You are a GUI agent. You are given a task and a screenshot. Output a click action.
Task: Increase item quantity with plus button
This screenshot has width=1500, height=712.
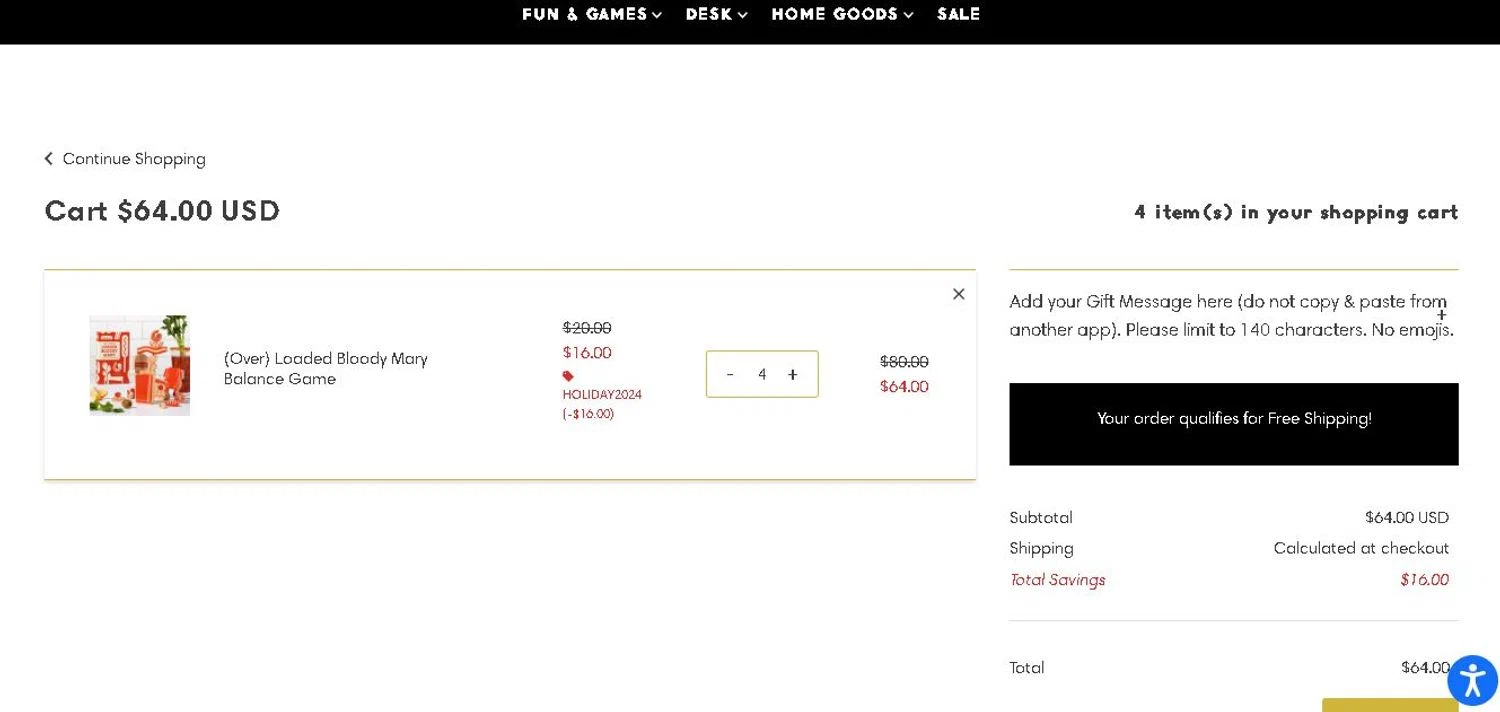tap(793, 374)
